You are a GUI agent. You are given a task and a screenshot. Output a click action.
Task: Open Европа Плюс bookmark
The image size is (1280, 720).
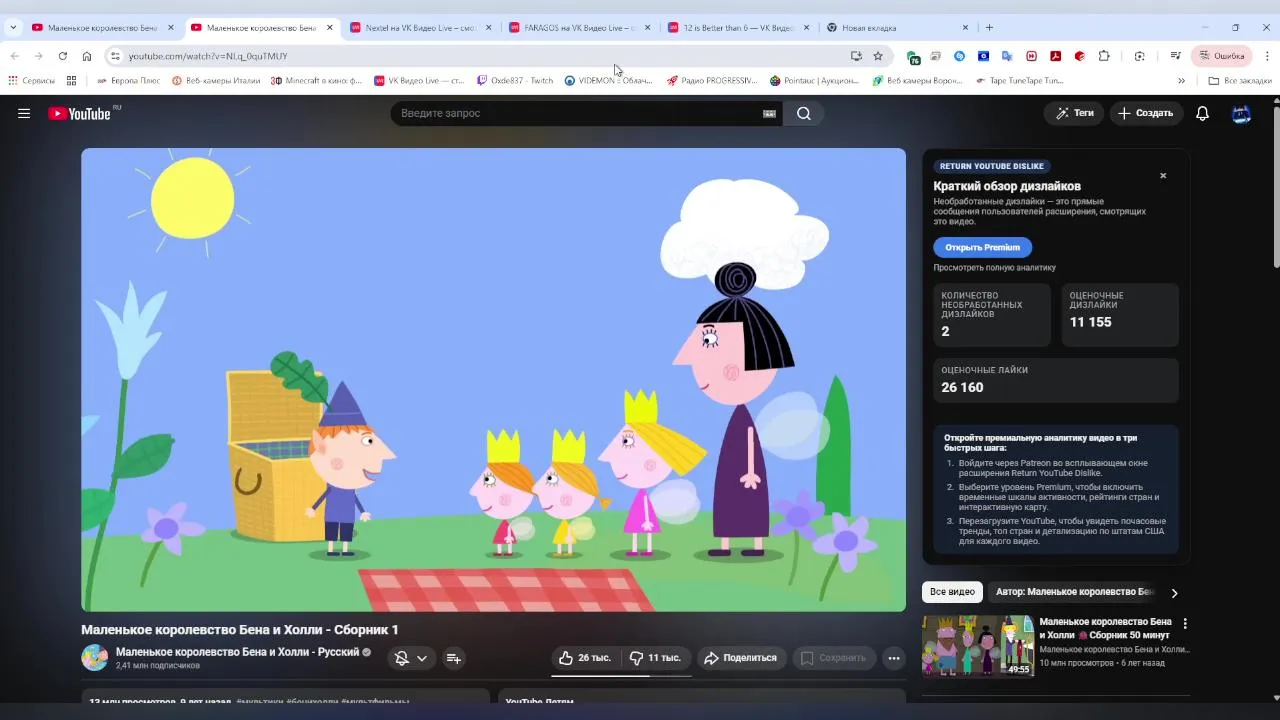pos(128,80)
